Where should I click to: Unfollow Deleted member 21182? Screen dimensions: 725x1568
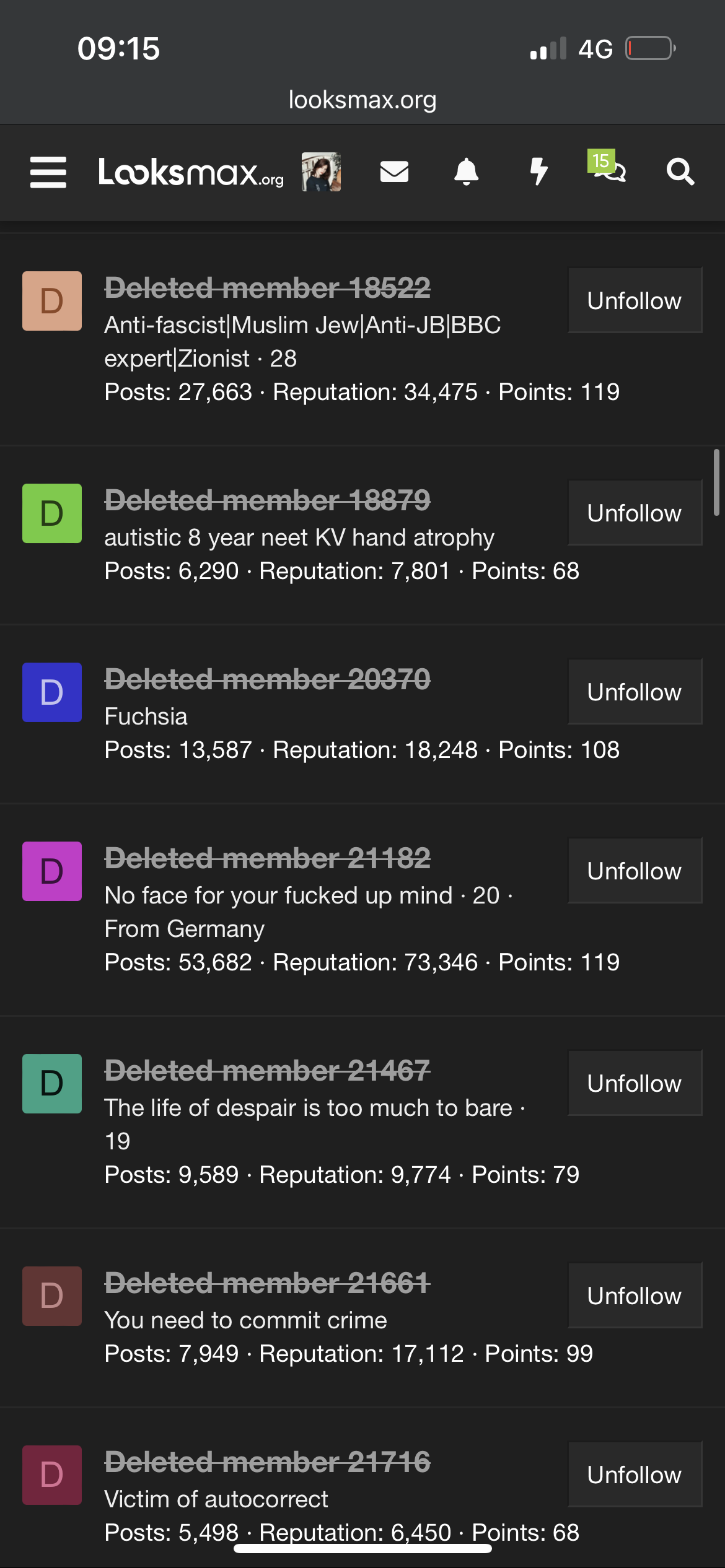635,871
